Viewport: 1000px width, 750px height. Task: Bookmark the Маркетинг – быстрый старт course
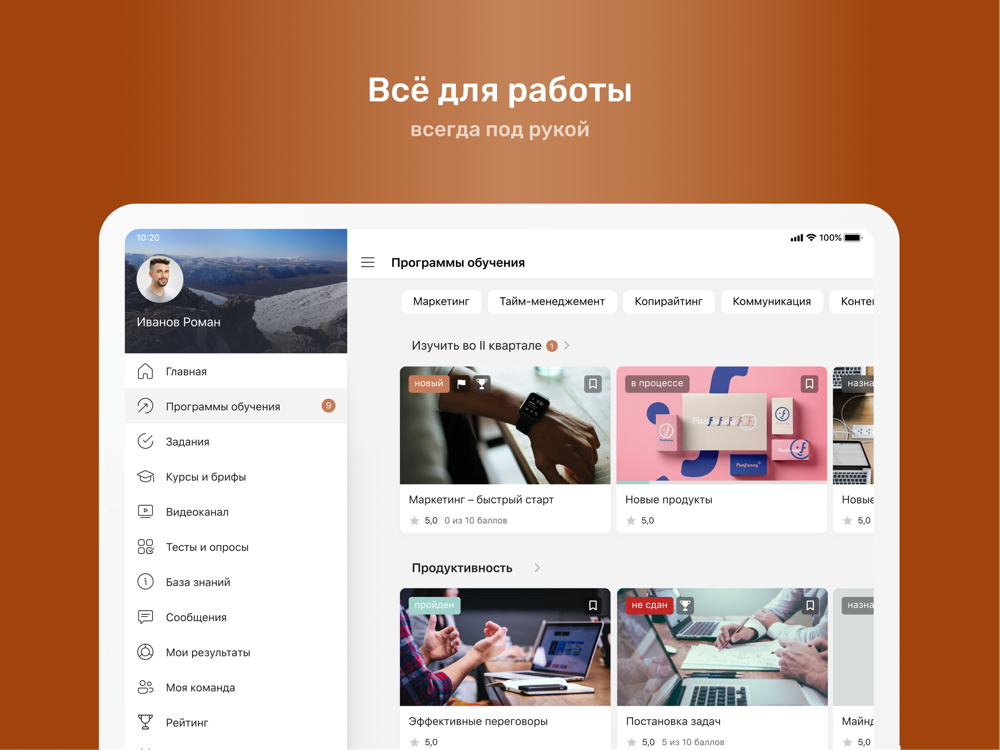point(592,383)
